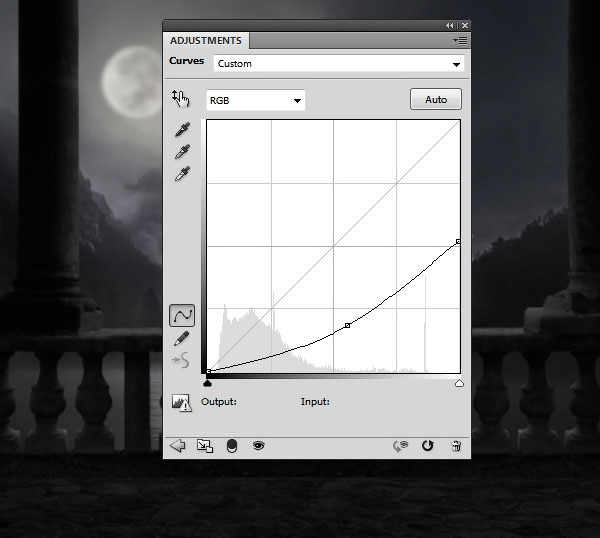Close the Adjustments panel
Screen dimensions: 600x538
(465, 26)
